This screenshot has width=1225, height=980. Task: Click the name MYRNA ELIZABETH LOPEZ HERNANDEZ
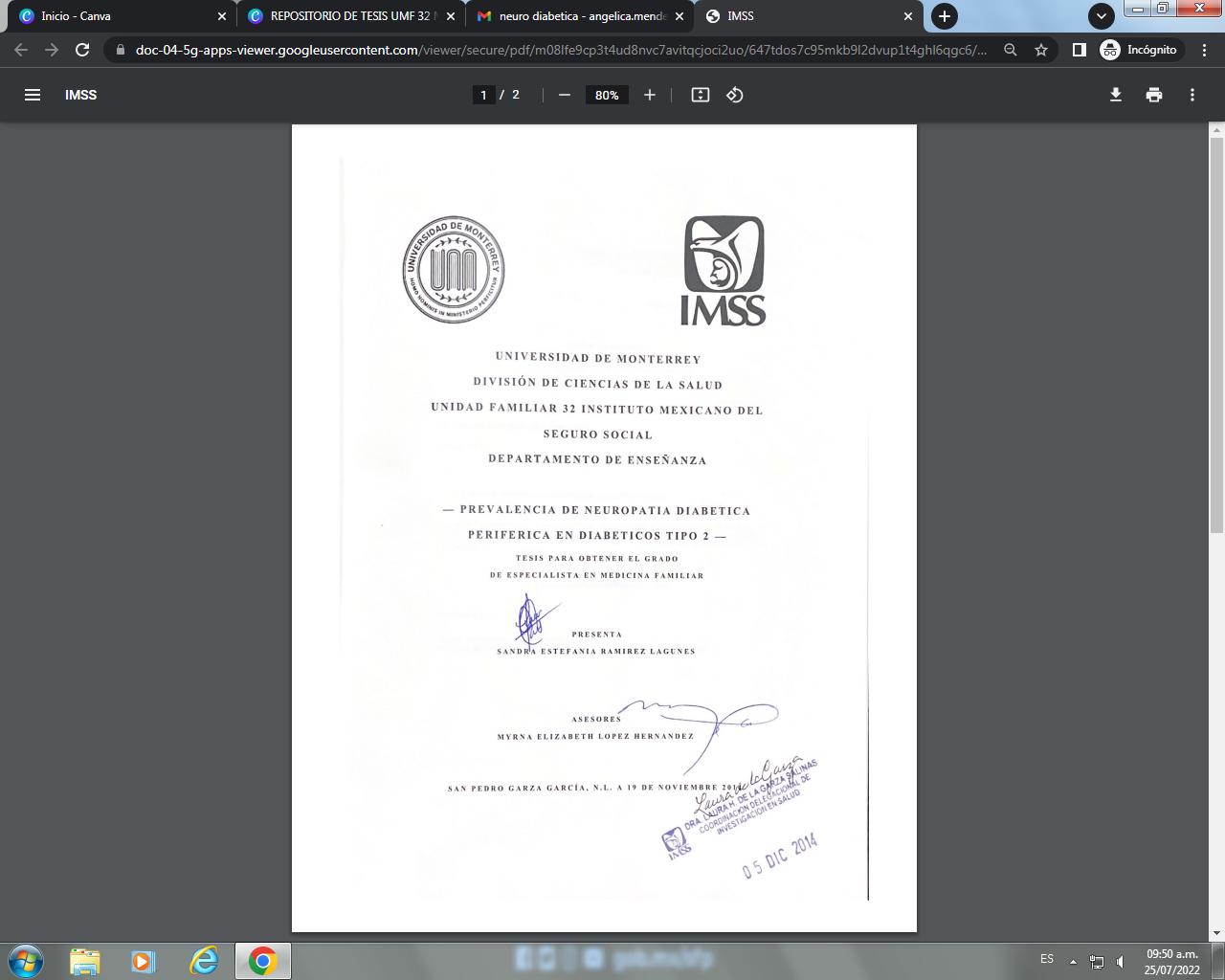[595, 737]
